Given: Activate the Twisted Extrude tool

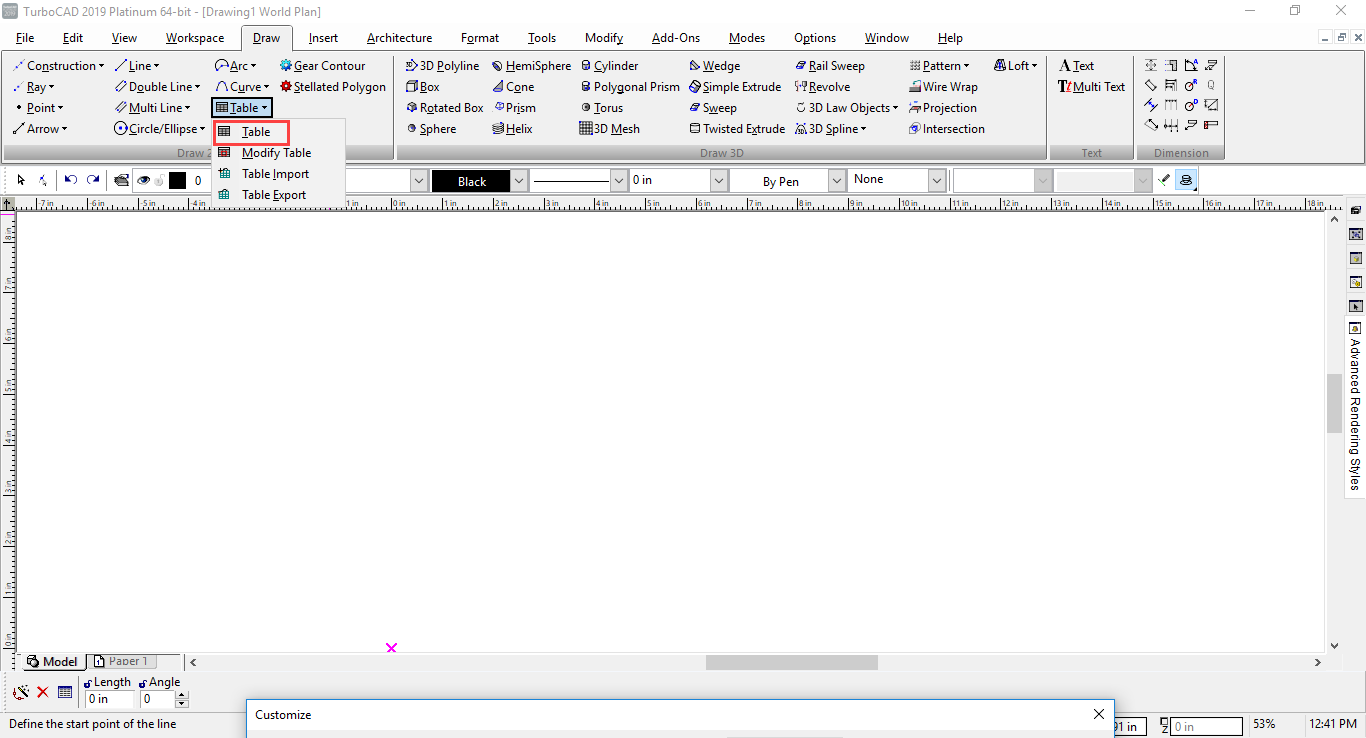Looking at the screenshot, I should click(737, 129).
